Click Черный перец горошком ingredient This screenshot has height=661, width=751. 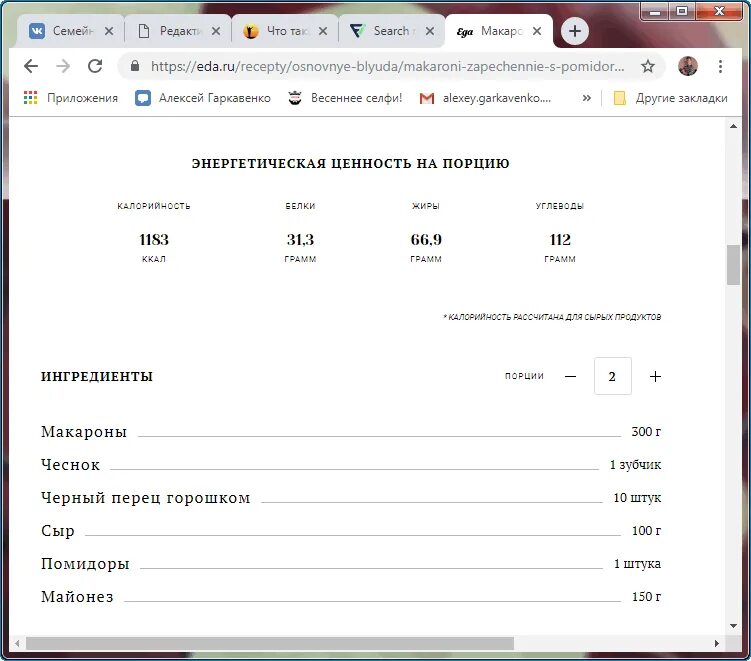point(146,498)
